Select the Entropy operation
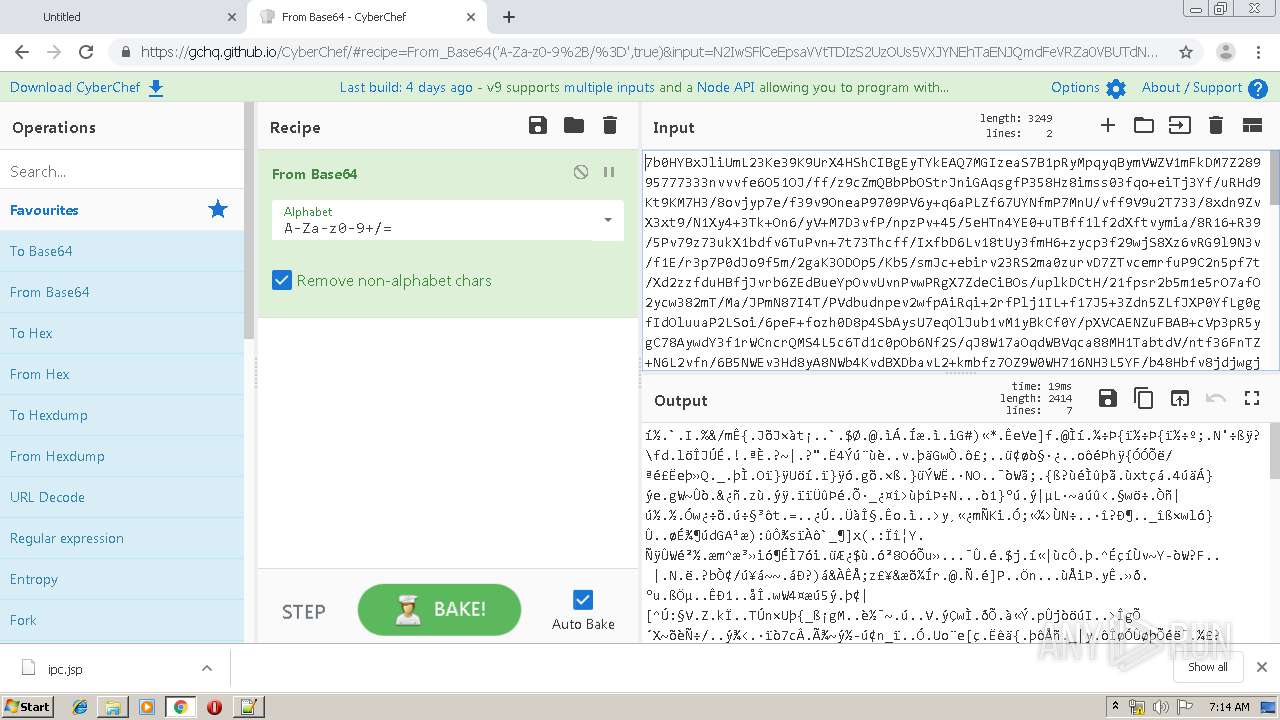The image size is (1280, 720). (122, 579)
